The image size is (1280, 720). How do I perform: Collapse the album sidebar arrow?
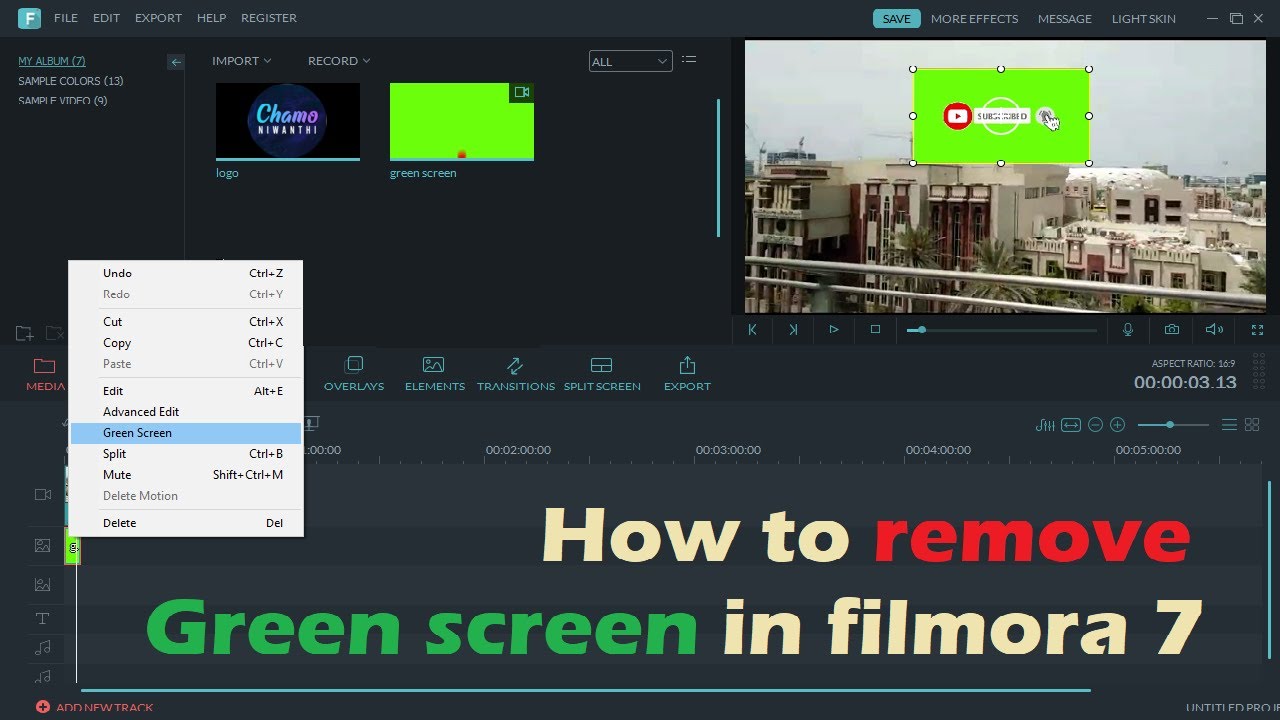point(176,62)
